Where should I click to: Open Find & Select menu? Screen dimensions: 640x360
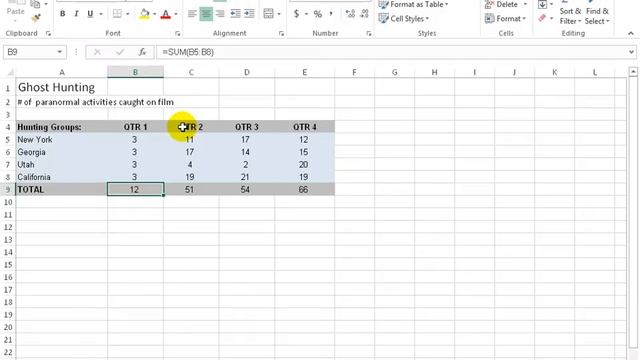point(597,16)
